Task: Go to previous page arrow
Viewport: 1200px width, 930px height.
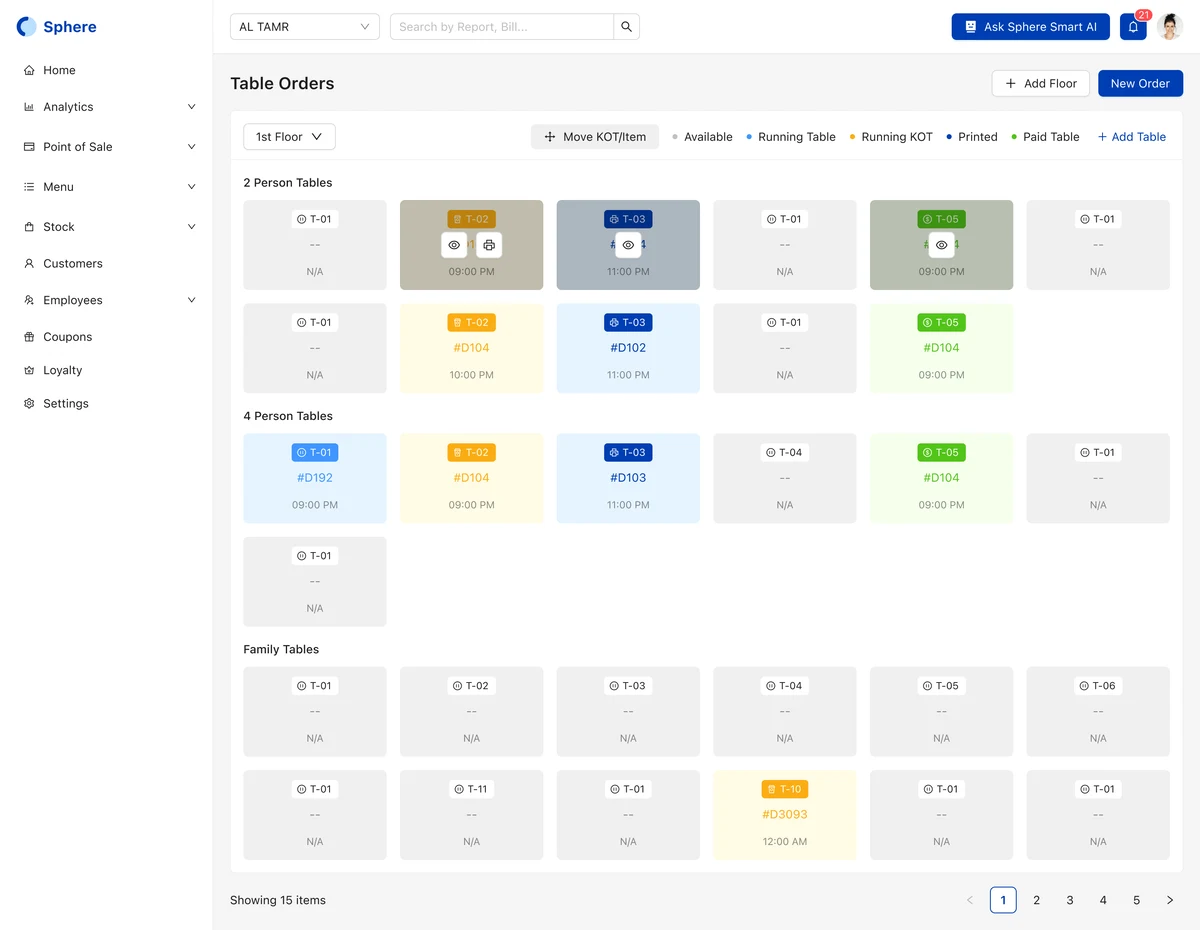Action: tap(970, 900)
